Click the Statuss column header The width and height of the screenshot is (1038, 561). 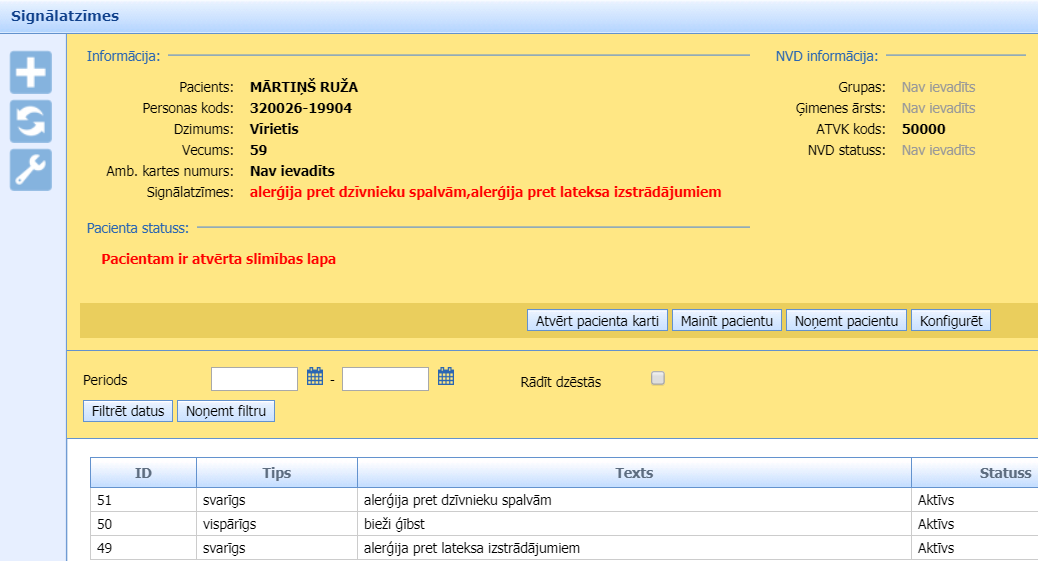(x=1004, y=473)
